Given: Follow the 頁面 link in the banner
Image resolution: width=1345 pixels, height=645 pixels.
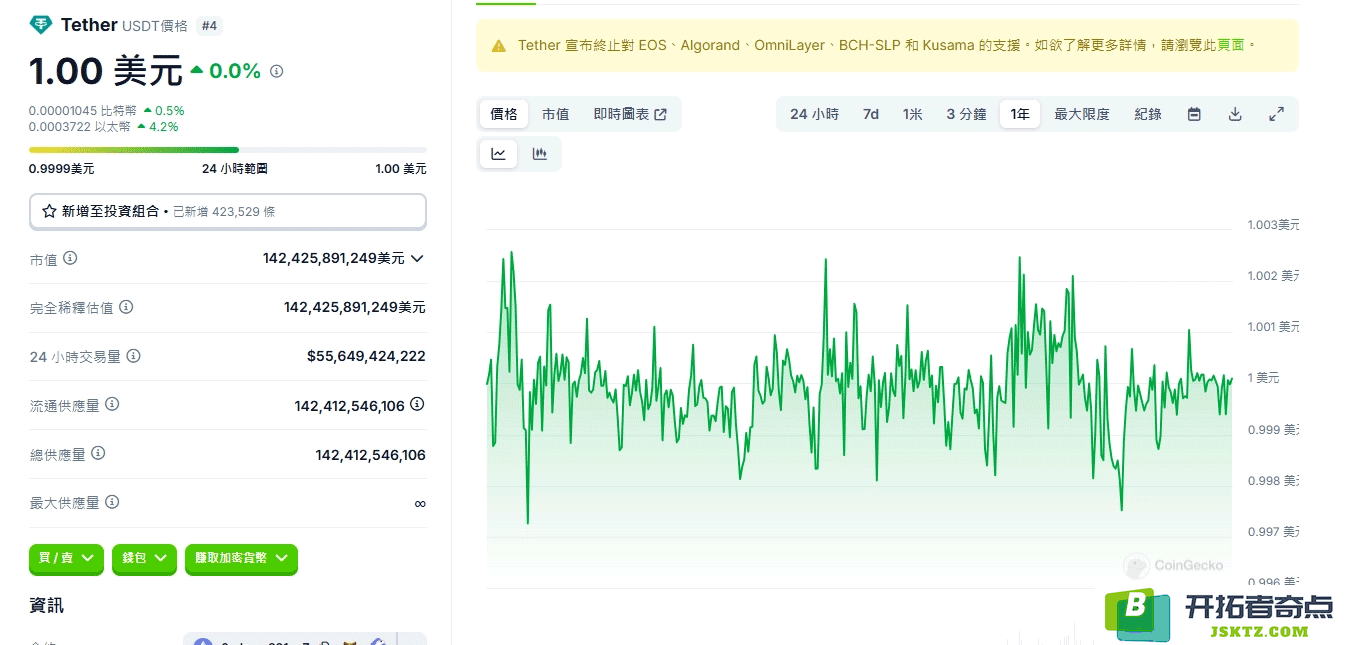Looking at the screenshot, I should point(1231,45).
